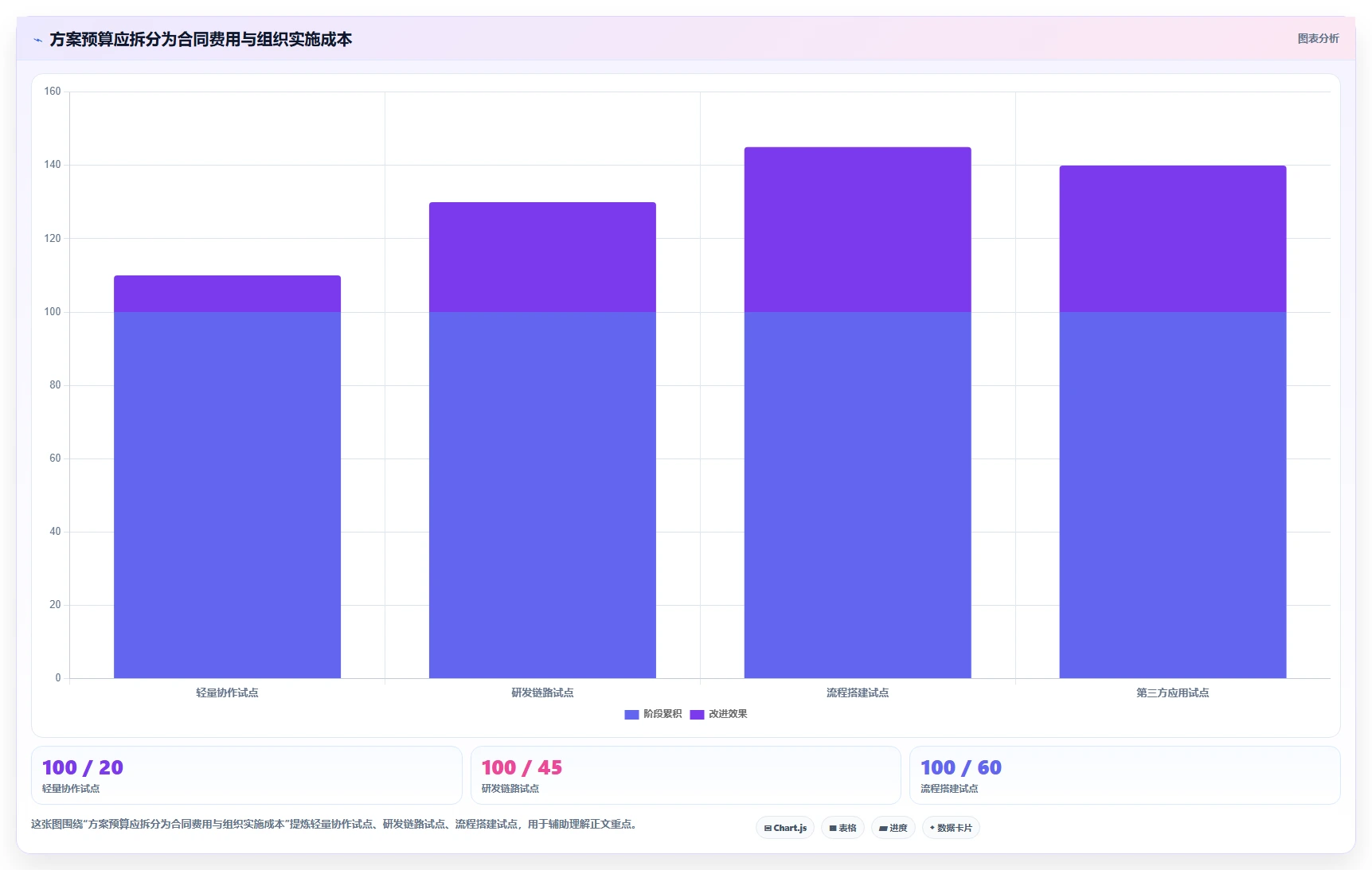Click the 改进效果 purple legend color box
1372x870 pixels.
pos(697,715)
